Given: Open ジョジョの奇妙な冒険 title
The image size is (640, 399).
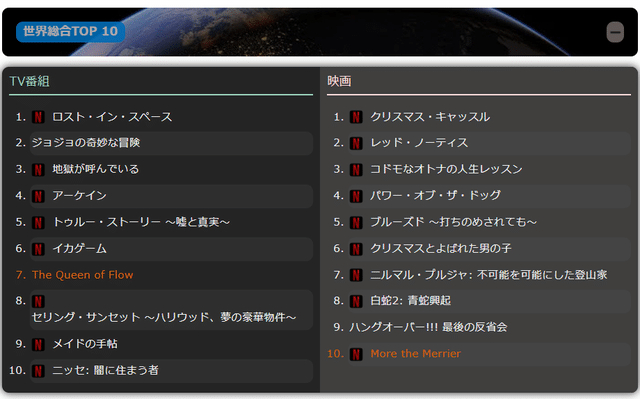Looking at the screenshot, I should click(x=86, y=143).
